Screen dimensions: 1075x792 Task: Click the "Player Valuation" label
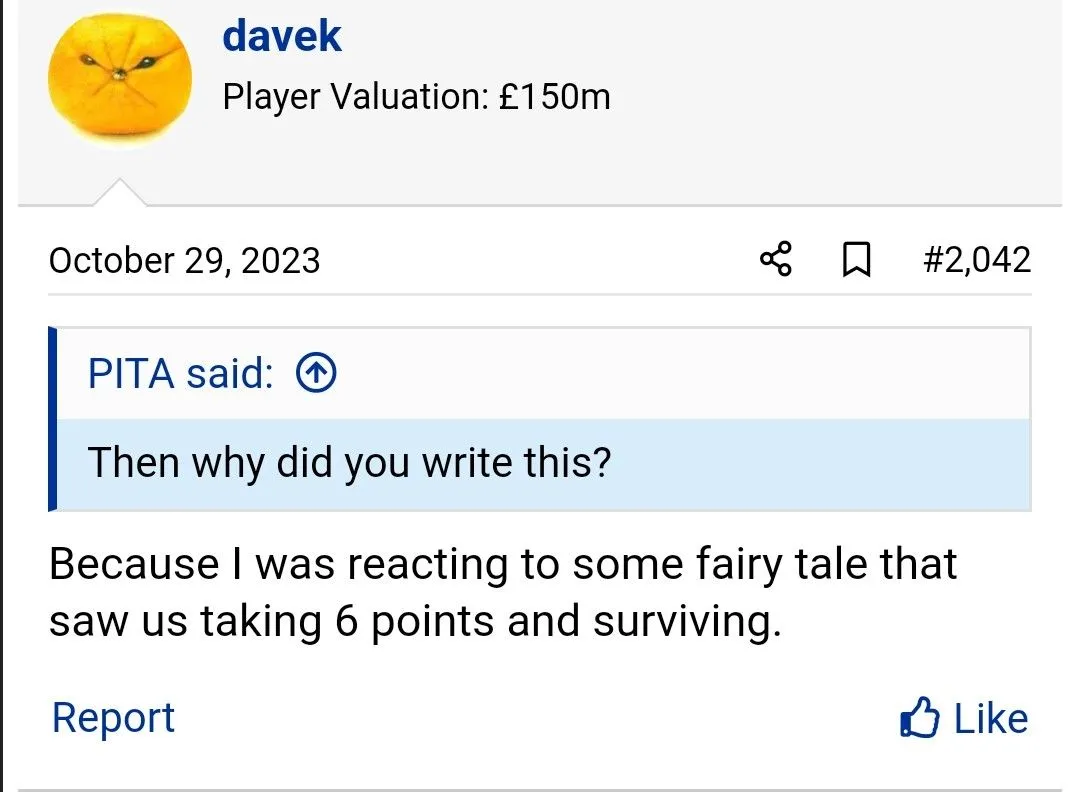click(x=354, y=97)
